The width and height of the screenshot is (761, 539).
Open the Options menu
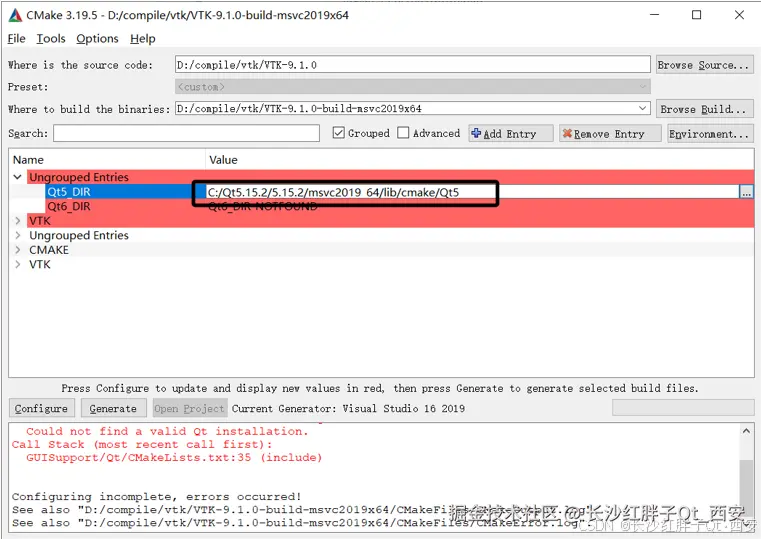(x=97, y=39)
